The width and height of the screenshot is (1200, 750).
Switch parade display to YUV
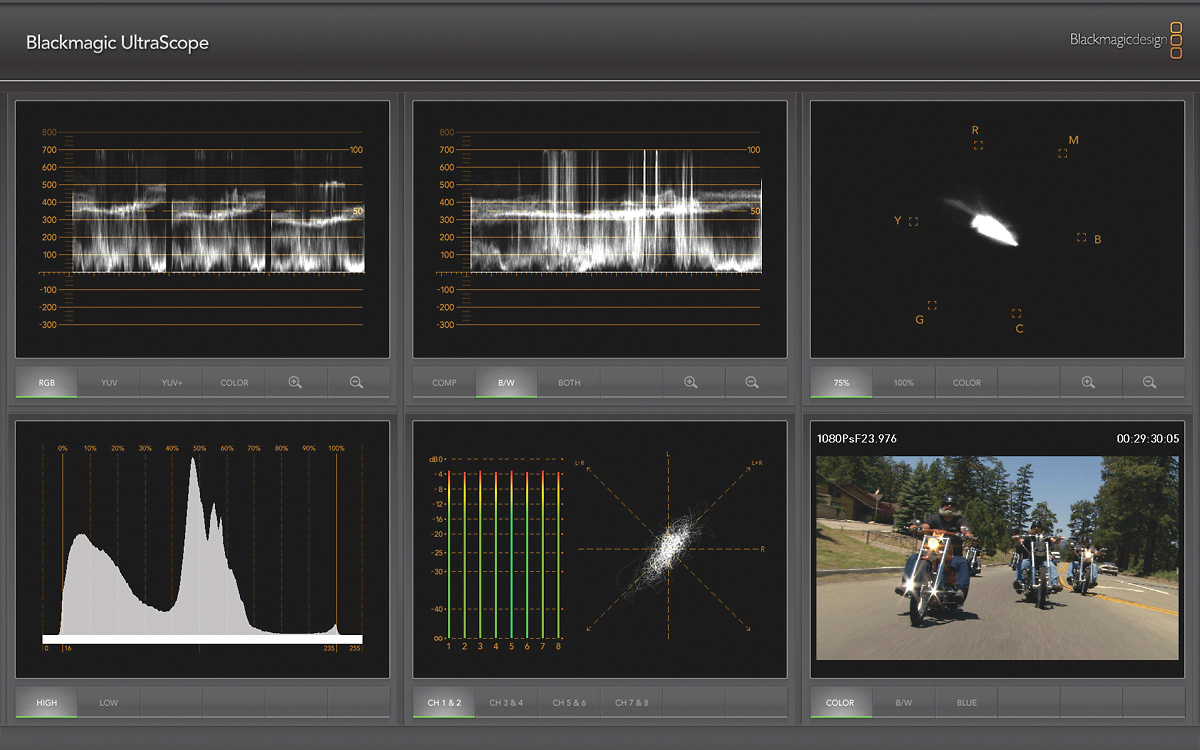pos(109,382)
